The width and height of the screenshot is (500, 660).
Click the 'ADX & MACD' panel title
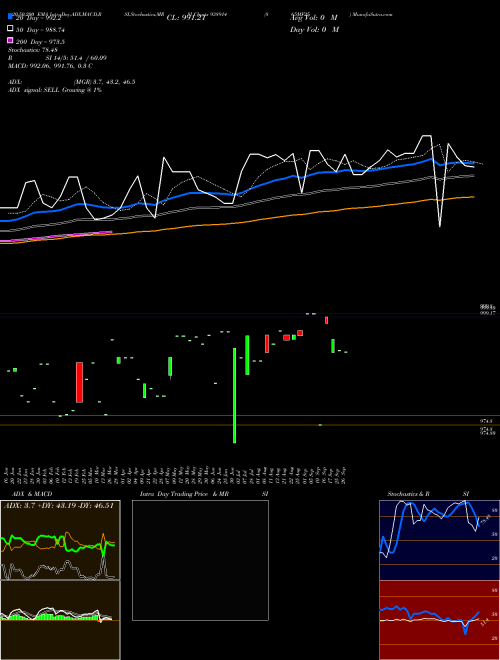(32, 494)
